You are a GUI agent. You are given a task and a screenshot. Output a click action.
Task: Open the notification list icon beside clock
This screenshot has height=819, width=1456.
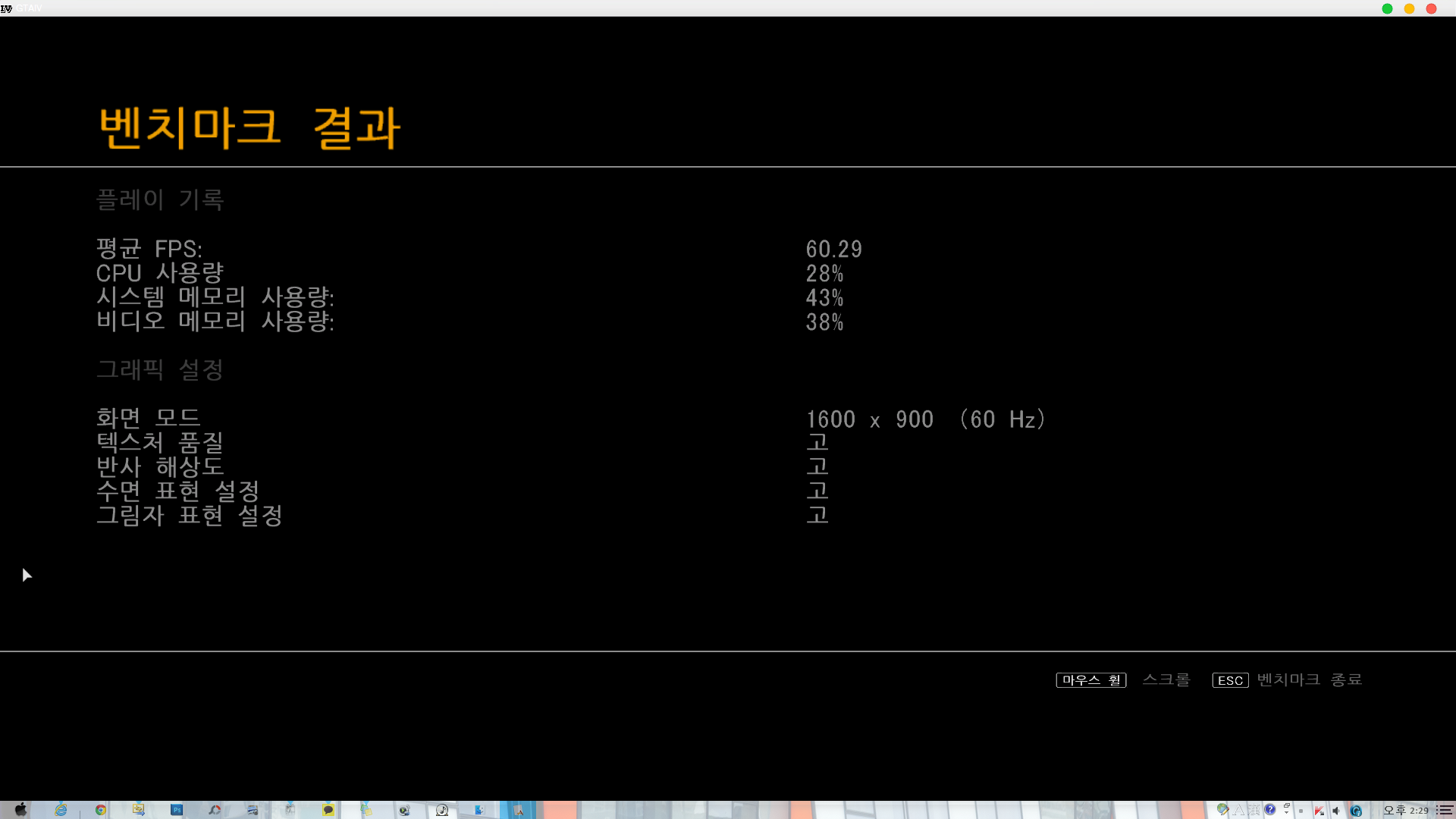(x=1445, y=811)
